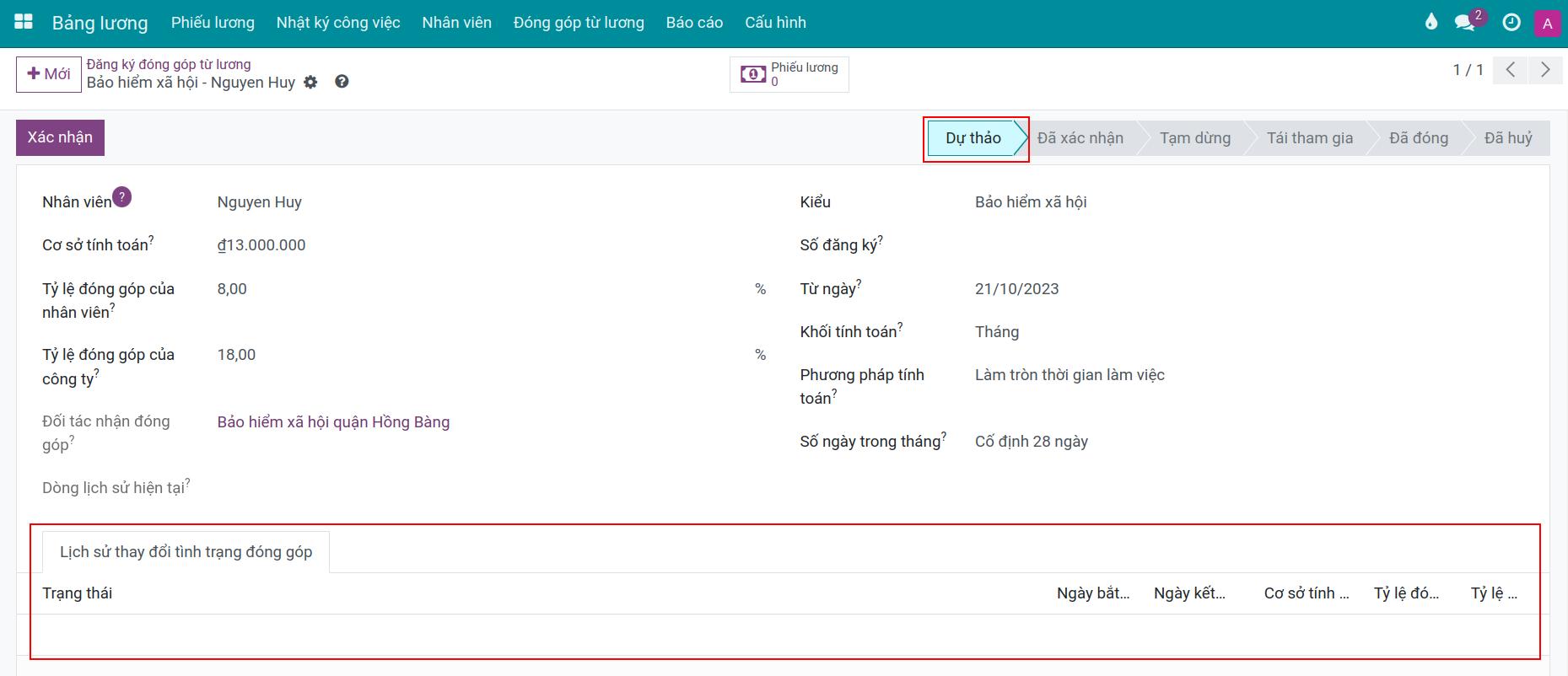
Task: Open the gear actions menu beside record title
Action: (x=310, y=82)
